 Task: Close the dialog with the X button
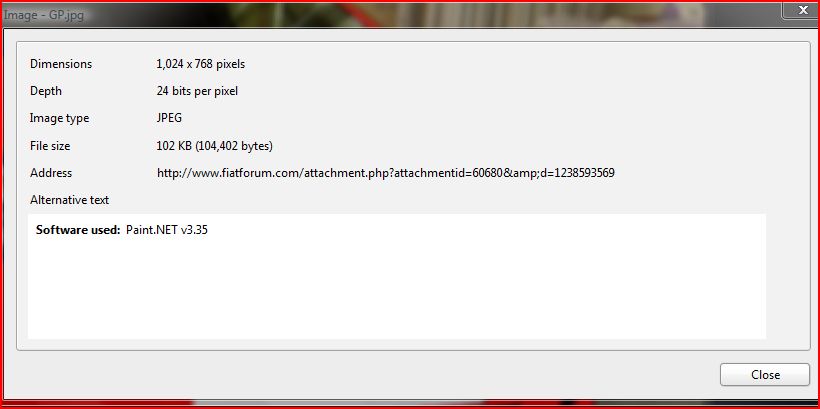(802, 10)
